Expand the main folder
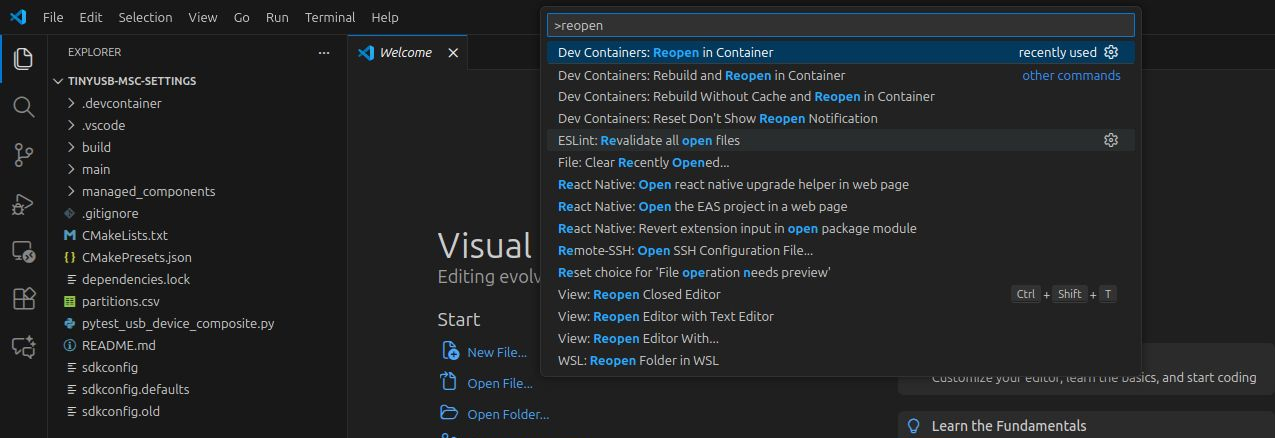 tap(71, 169)
